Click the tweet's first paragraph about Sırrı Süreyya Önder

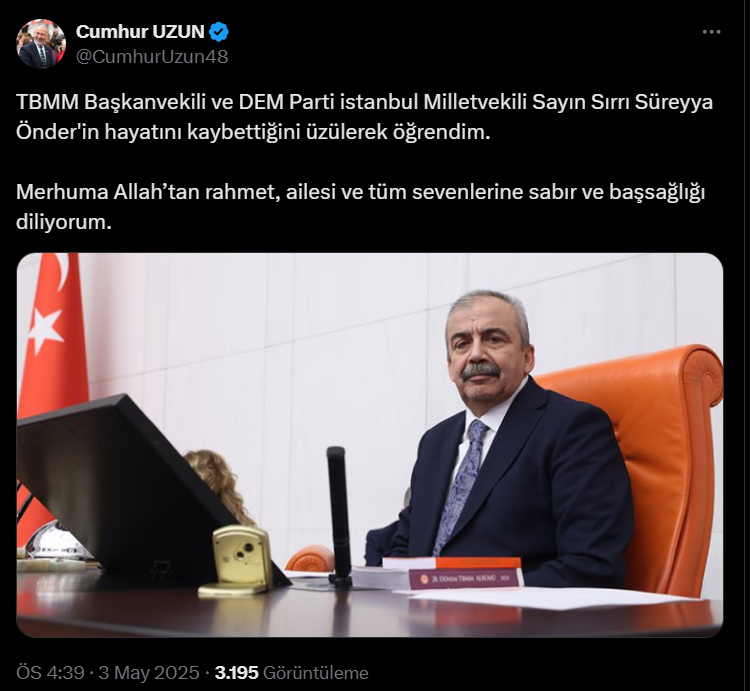pos(364,117)
